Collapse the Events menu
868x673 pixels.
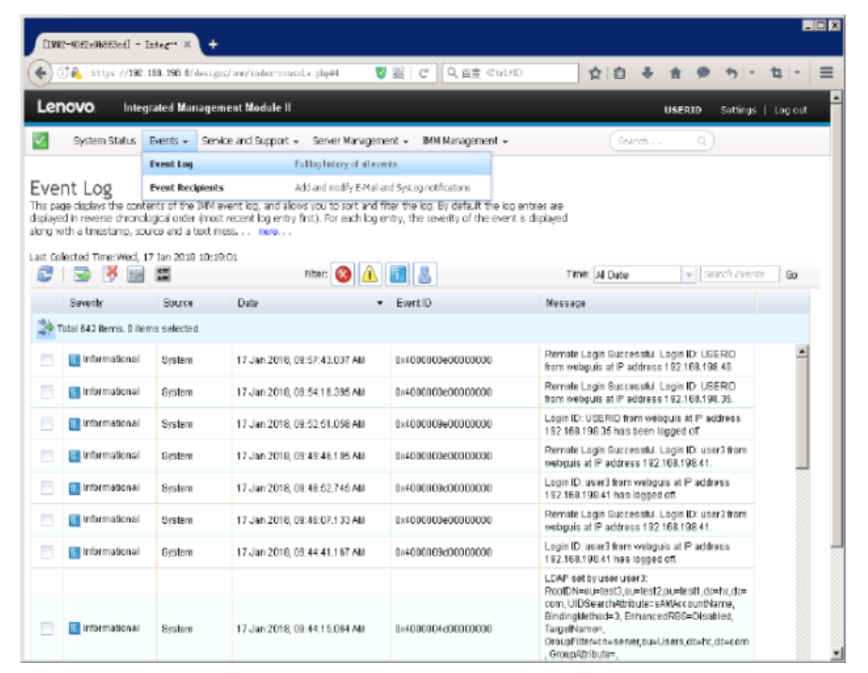tap(169, 141)
